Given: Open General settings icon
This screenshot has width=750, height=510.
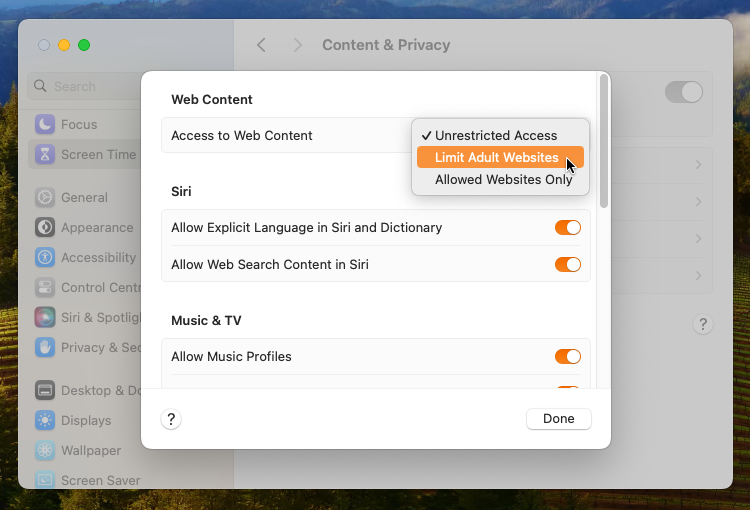Looking at the screenshot, I should [45, 197].
